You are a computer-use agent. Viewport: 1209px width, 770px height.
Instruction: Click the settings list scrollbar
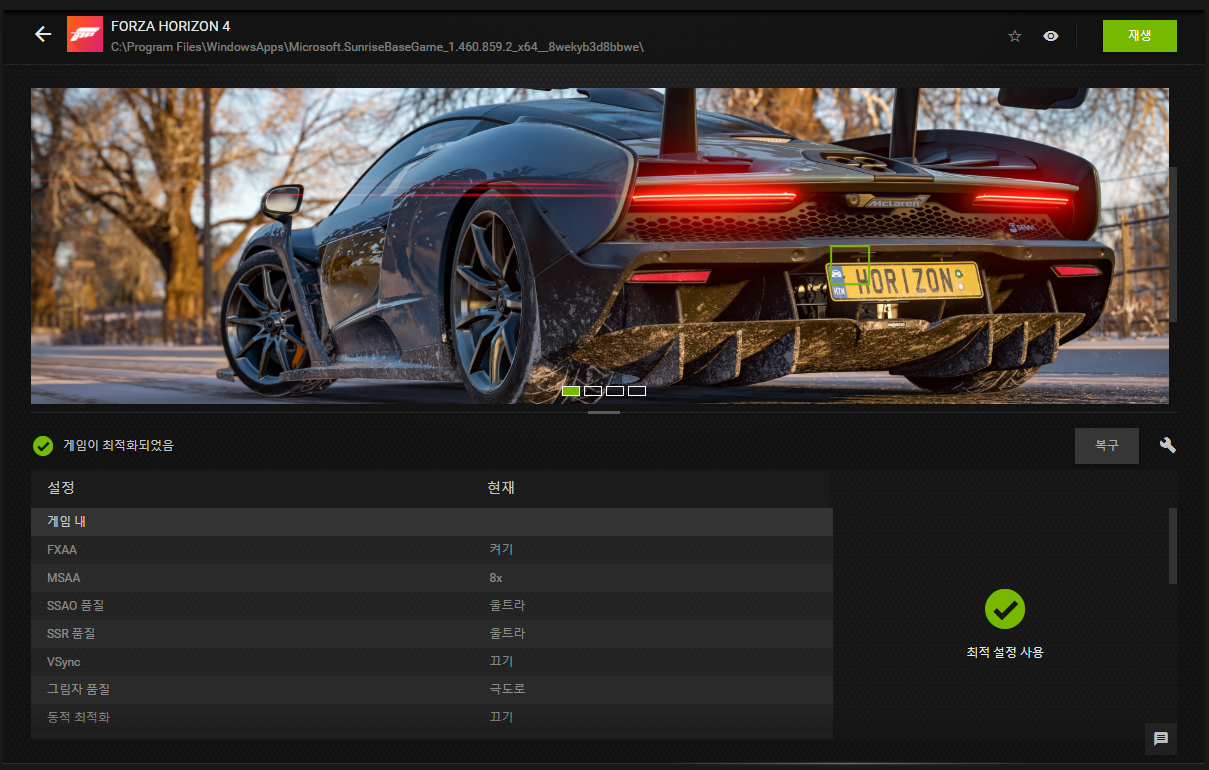1173,546
